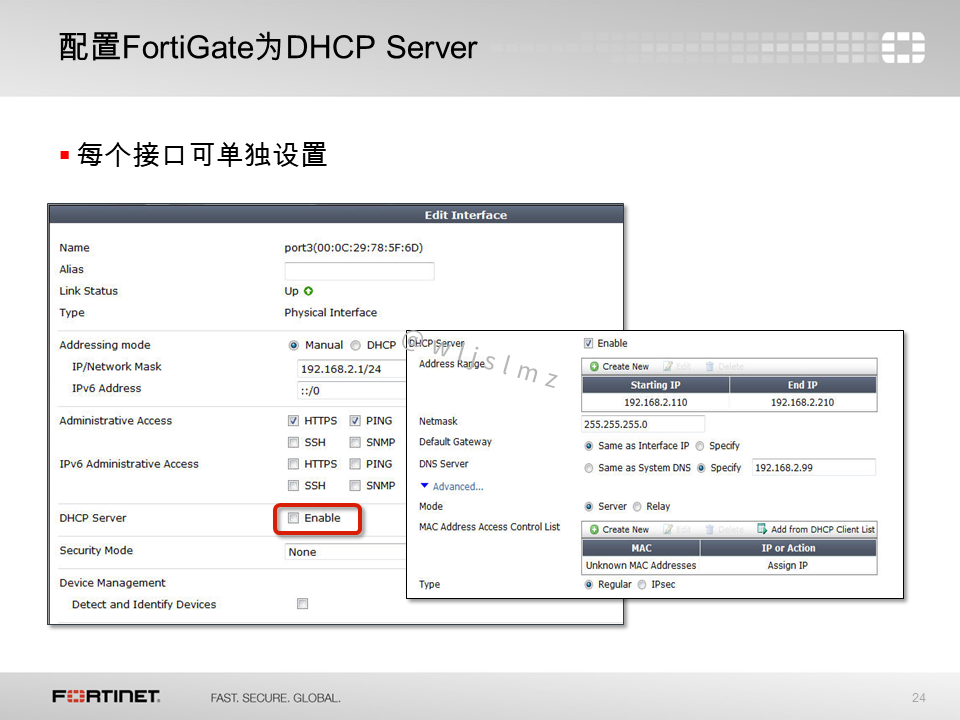Toggle HTTPS administrative access checkbox
Screen dimensions: 960x720
(x=294, y=421)
